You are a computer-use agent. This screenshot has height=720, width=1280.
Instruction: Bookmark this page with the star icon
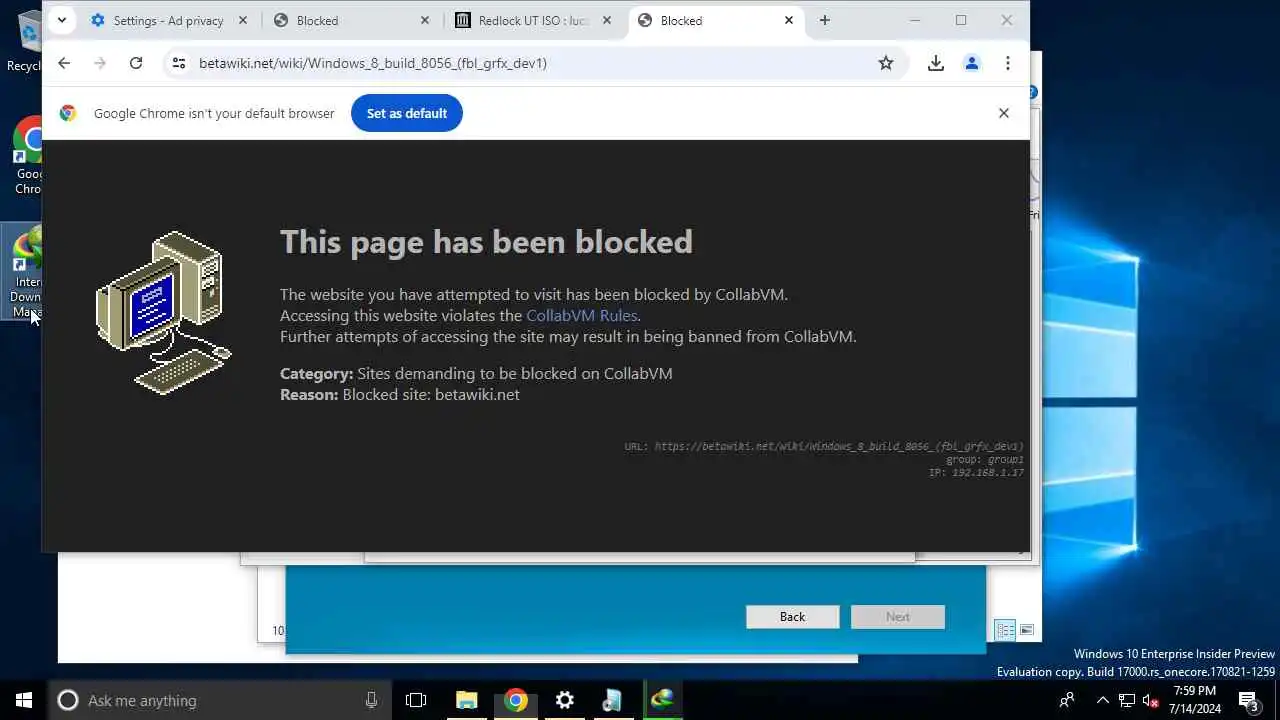[886, 63]
